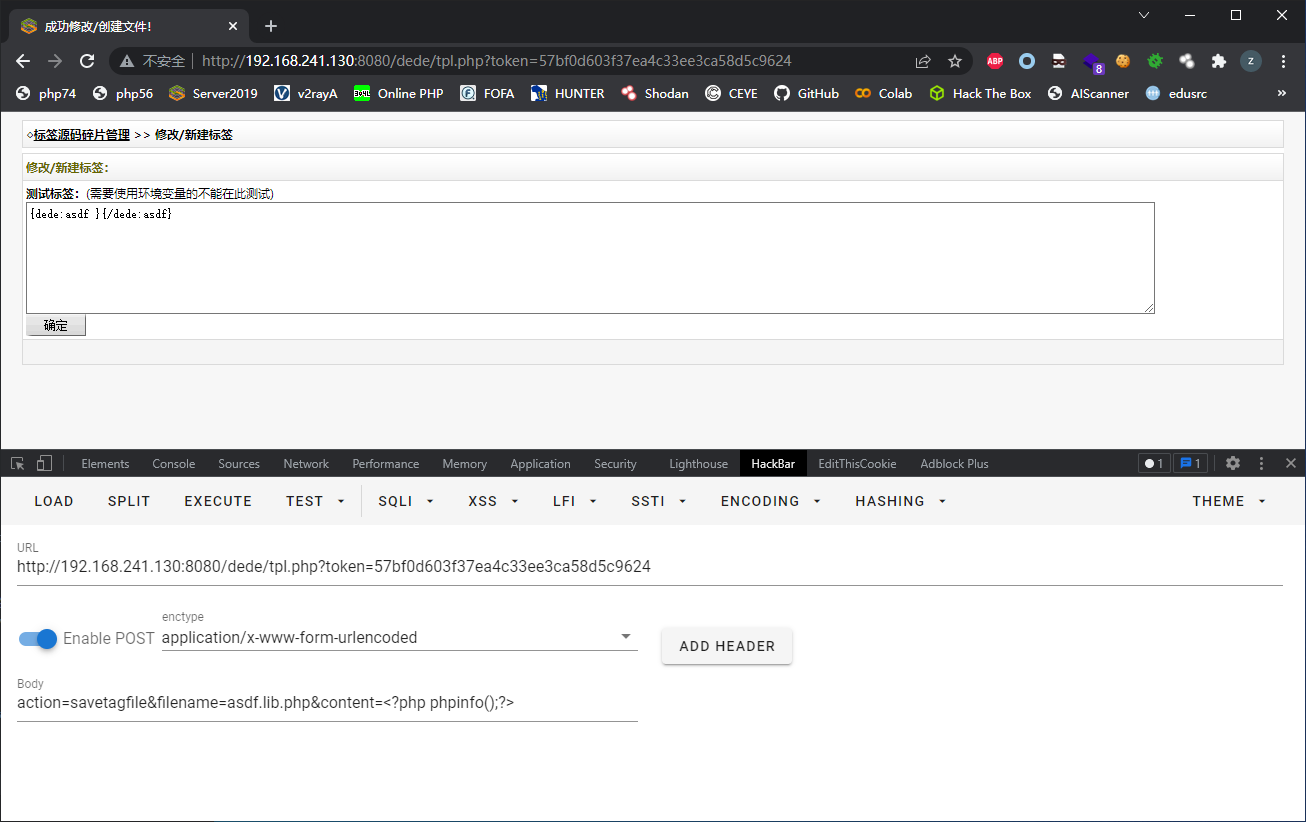Screen dimensions: 1306x822
Task: Open the Online PHP bookmark
Action: click(x=398, y=93)
